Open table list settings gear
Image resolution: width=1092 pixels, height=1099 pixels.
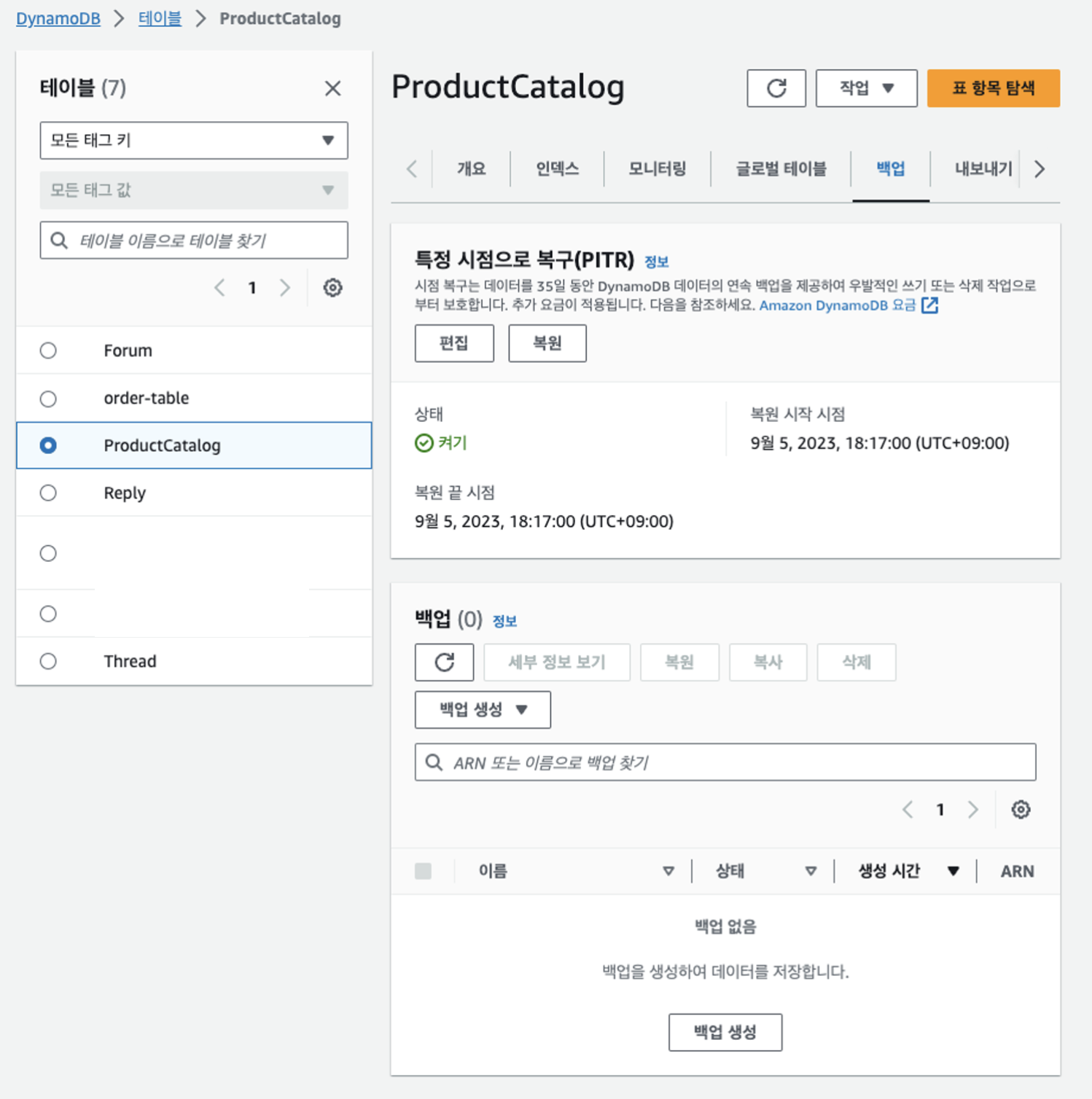(332, 288)
